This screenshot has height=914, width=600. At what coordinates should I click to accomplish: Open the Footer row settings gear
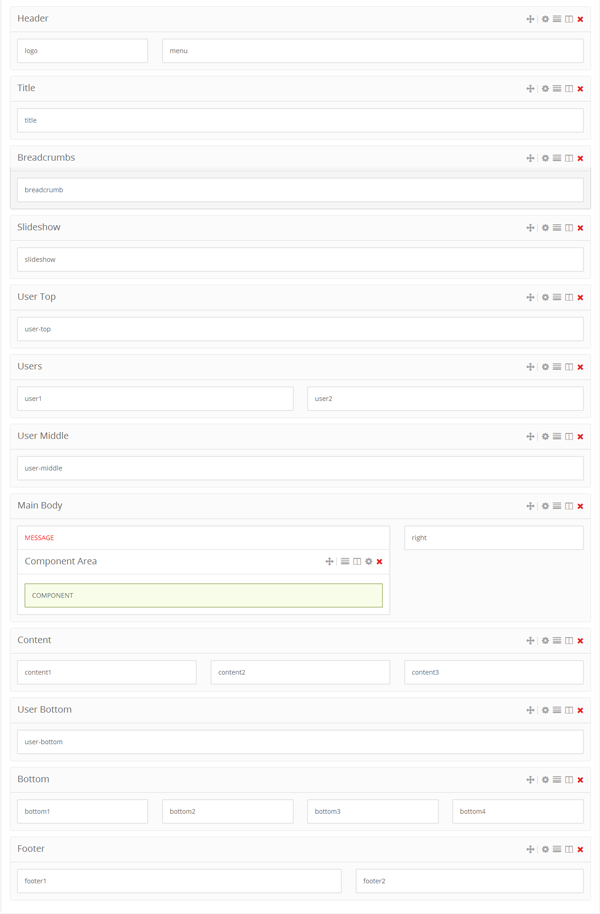pyautogui.click(x=545, y=849)
